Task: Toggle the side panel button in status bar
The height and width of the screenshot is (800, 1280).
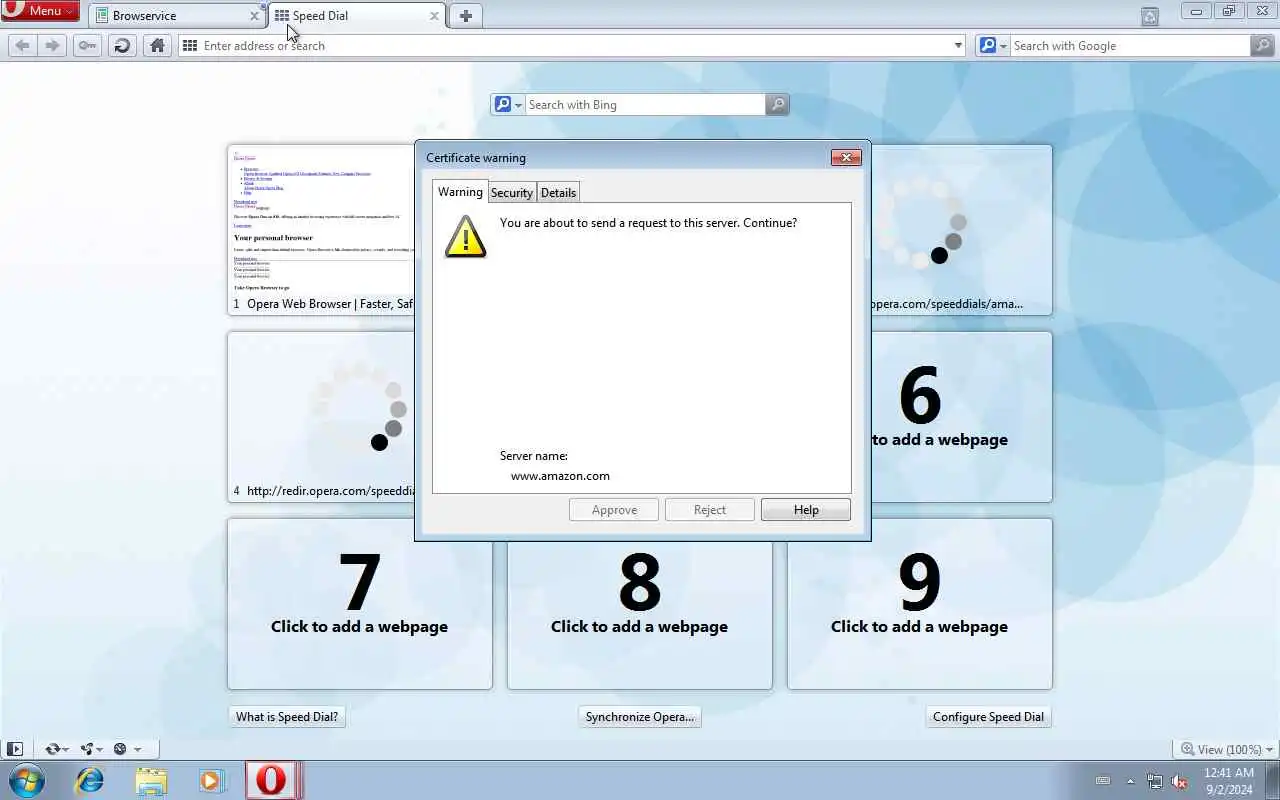Action: (x=15, y=749)
